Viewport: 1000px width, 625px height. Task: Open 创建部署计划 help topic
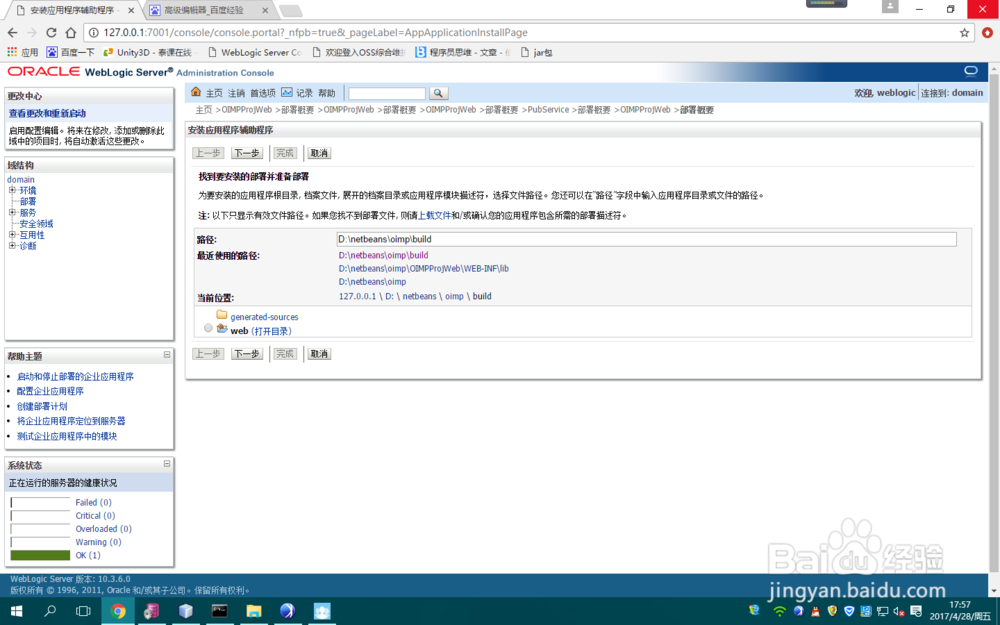(x=42, y=406)
